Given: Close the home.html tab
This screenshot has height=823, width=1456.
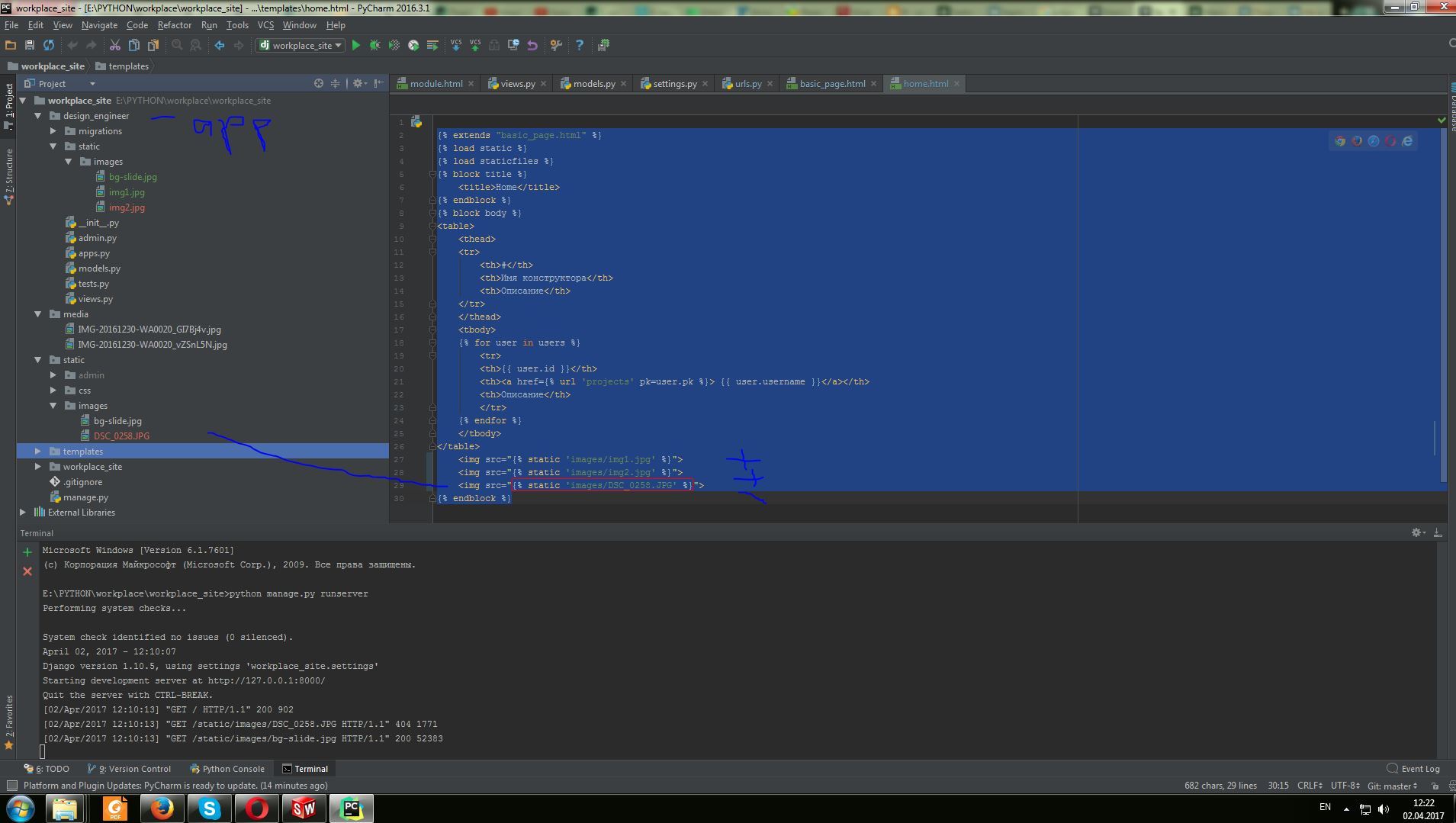Looking at the screenshot, I should (956, 83).
